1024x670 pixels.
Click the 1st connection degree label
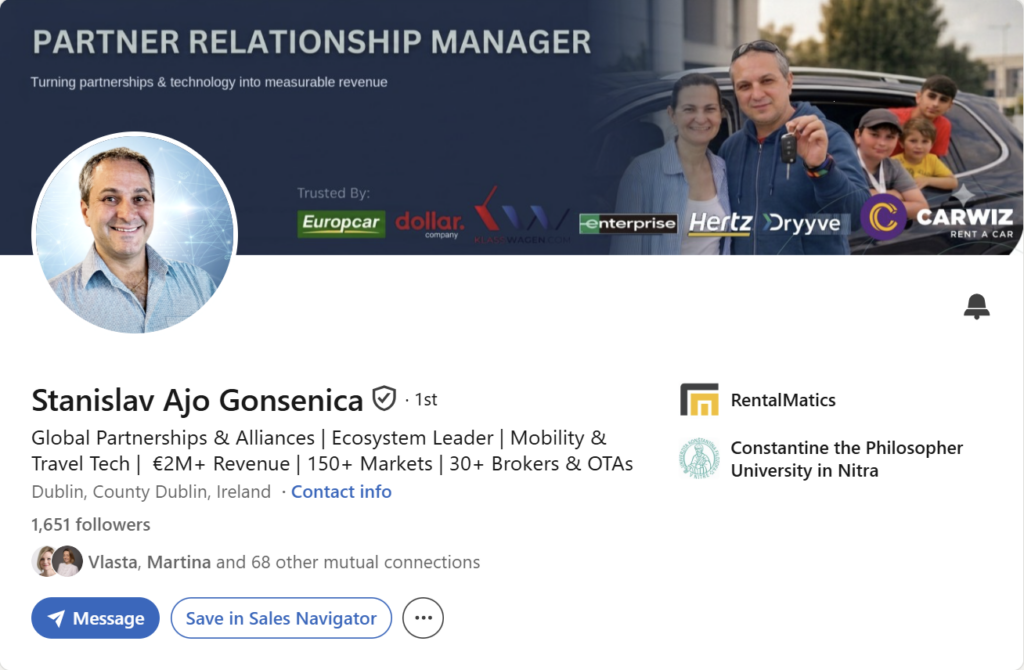tap(426, 399)
